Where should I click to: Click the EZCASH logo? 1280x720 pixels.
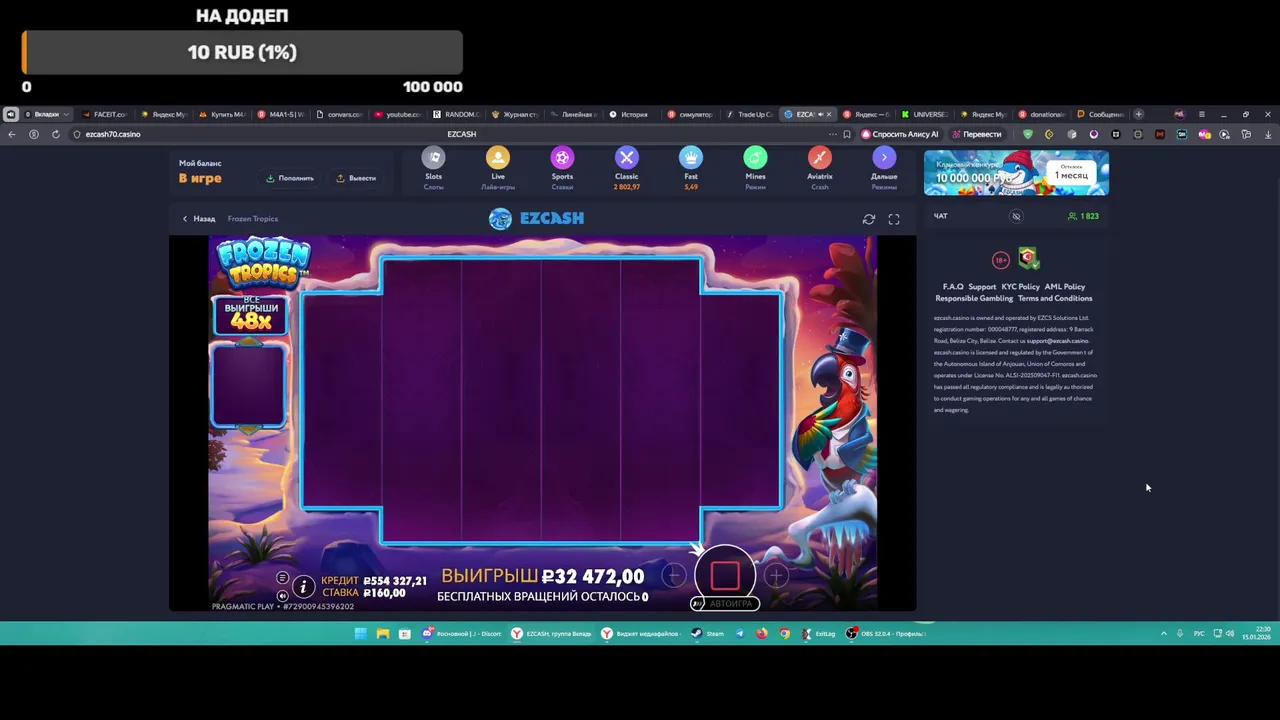537,218
